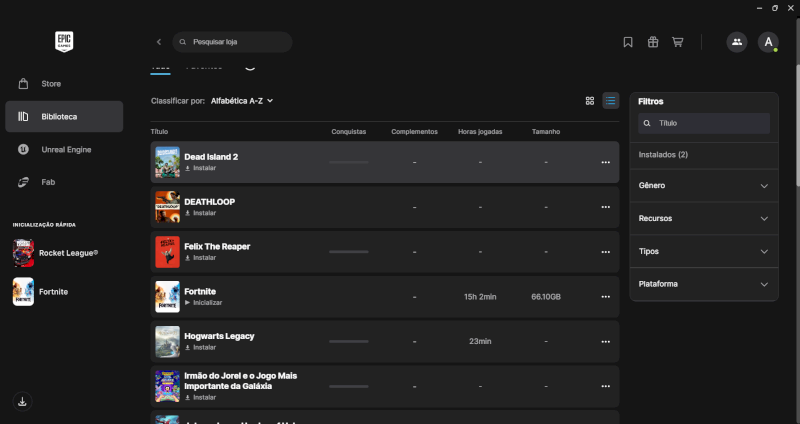Viewport: 800px width, 424px height.
Task: Expand the Recursos filter
Action: coord(704,219)
